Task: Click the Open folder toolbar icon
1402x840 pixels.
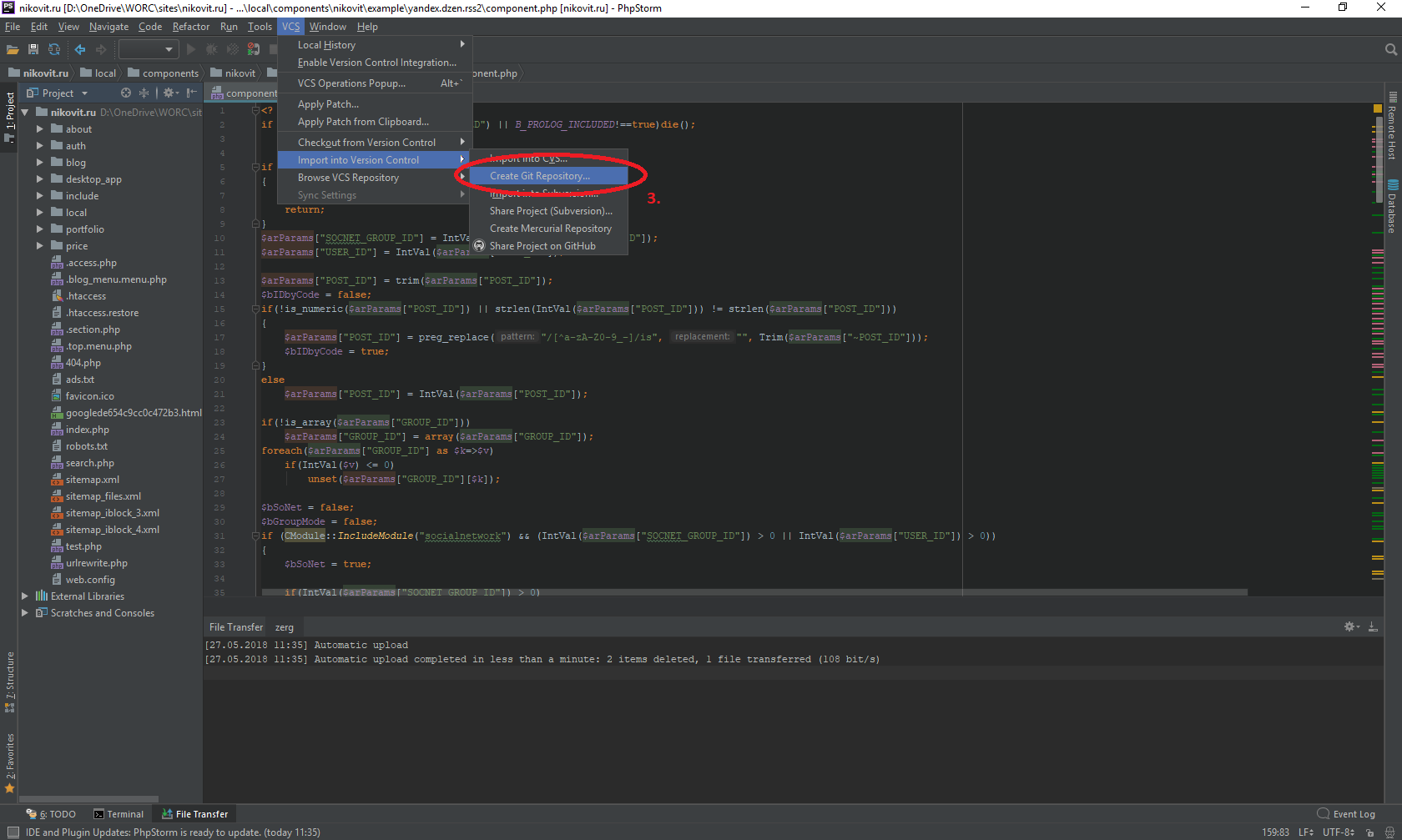Action: coord(13,50)
